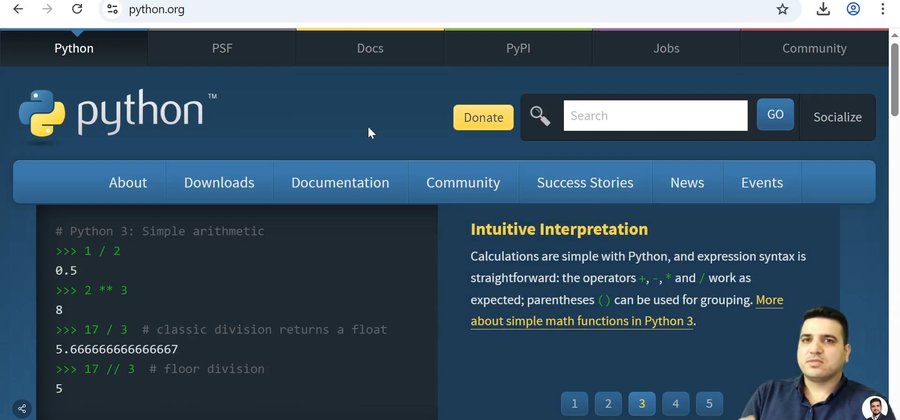Open the browser downloads icon

[823, 9]
